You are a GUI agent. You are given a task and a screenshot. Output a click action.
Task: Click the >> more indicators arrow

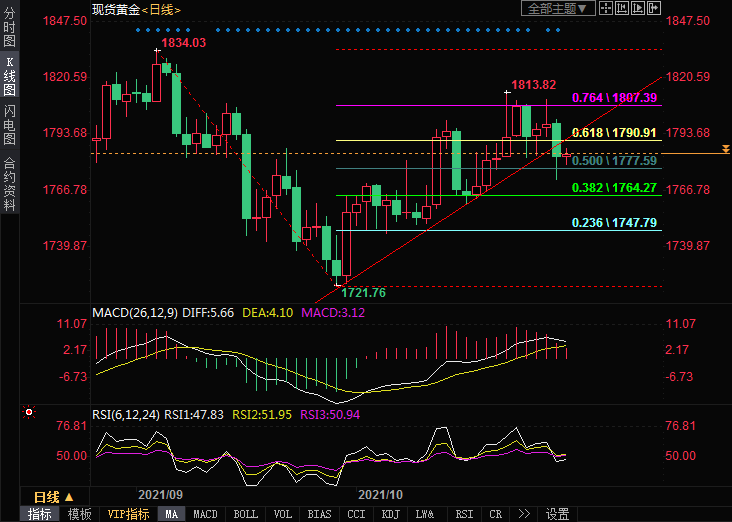[523, 514]
